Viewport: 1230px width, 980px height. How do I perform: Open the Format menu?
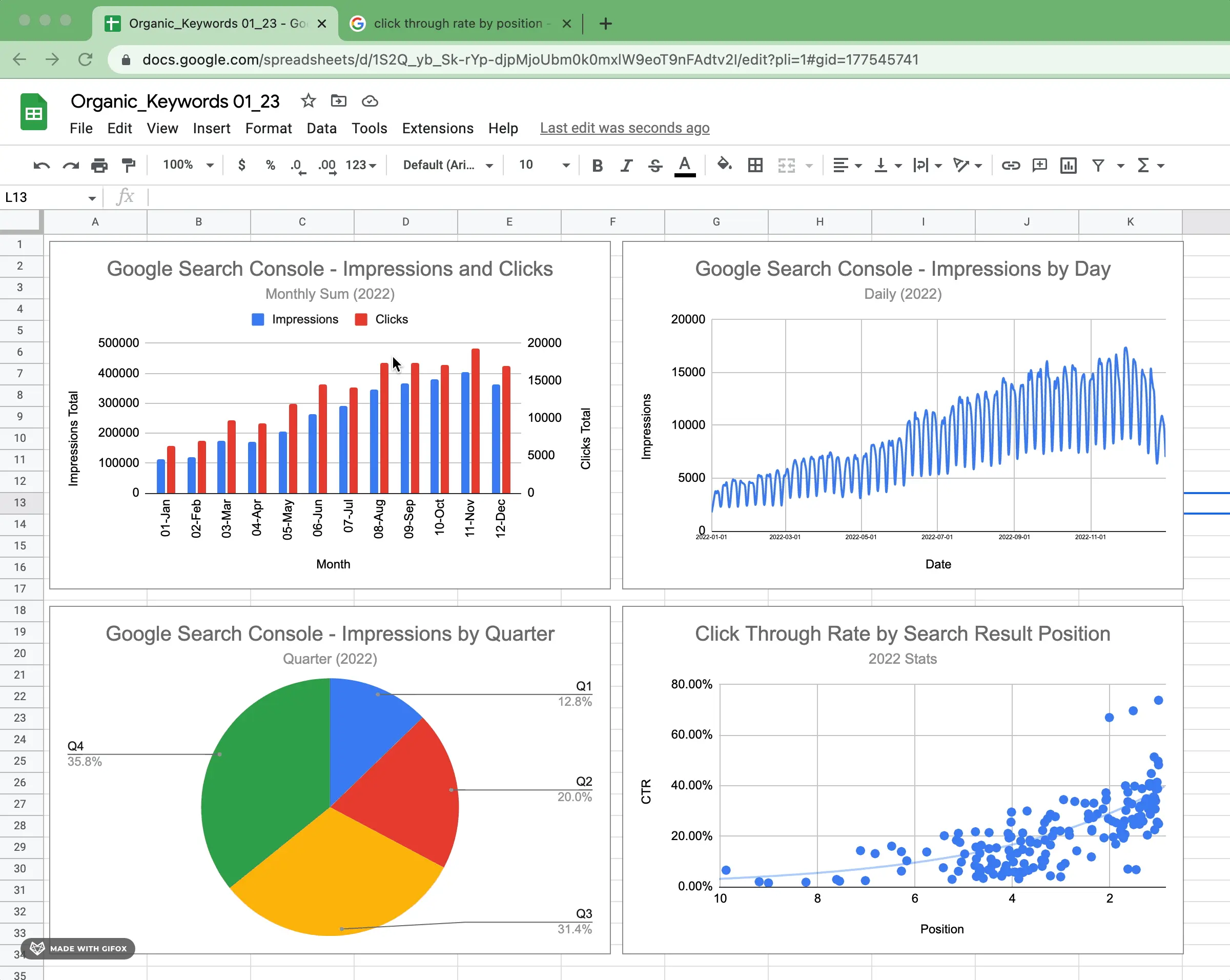pos(266,128)
